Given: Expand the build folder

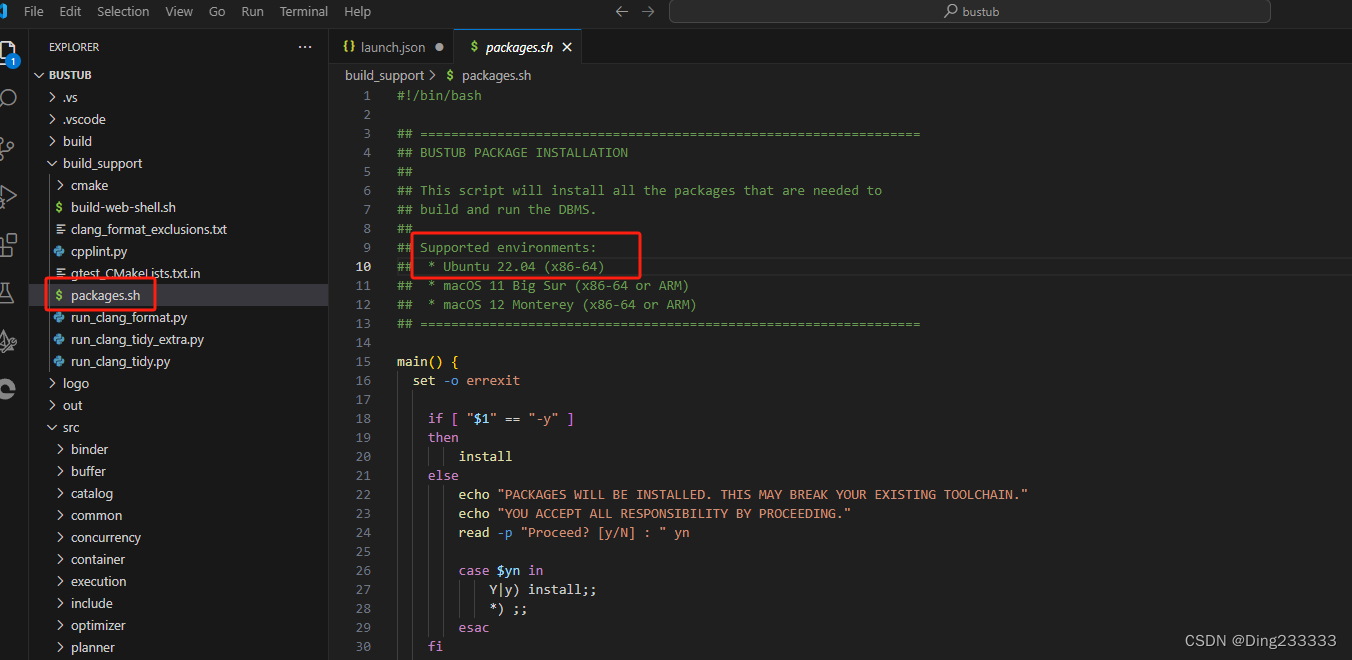Looking at the screenshot, I should [77, 141].
